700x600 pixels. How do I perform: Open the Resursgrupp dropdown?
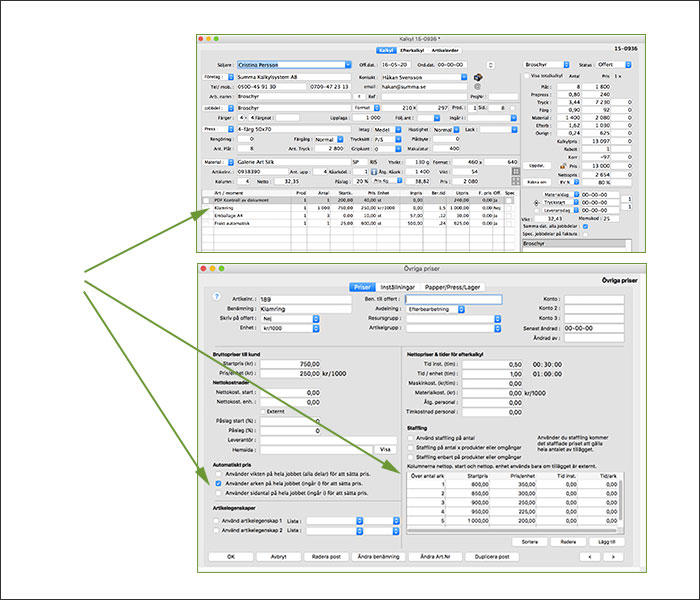pyautogui.click(x=497, y=319)
